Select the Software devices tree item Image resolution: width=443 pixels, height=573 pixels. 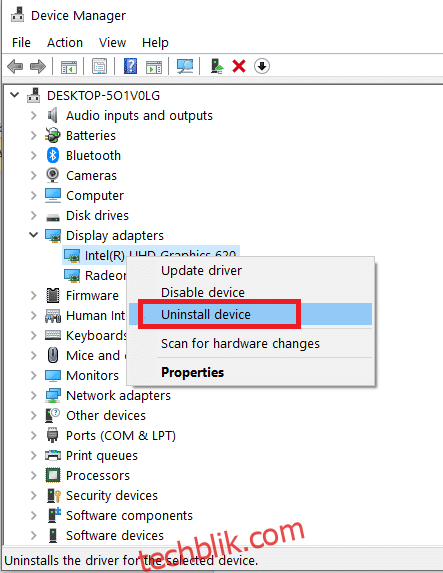click(115, 535)
